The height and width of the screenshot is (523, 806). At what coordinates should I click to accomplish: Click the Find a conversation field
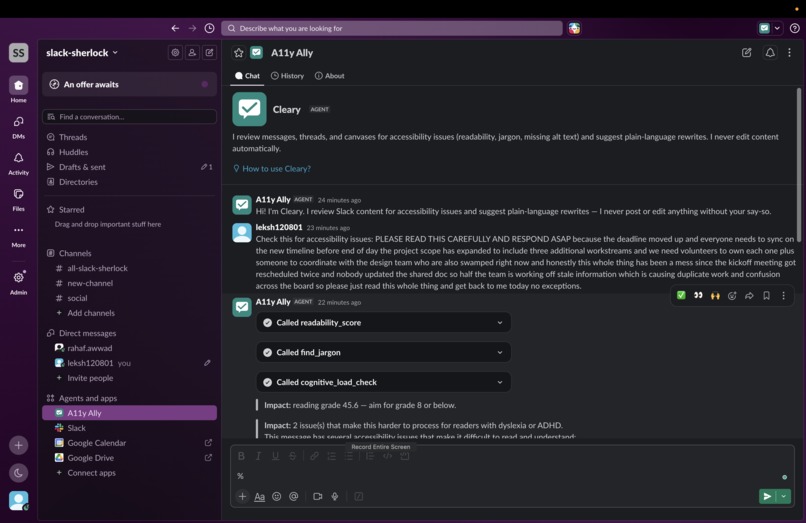click(x=130, y=117)
